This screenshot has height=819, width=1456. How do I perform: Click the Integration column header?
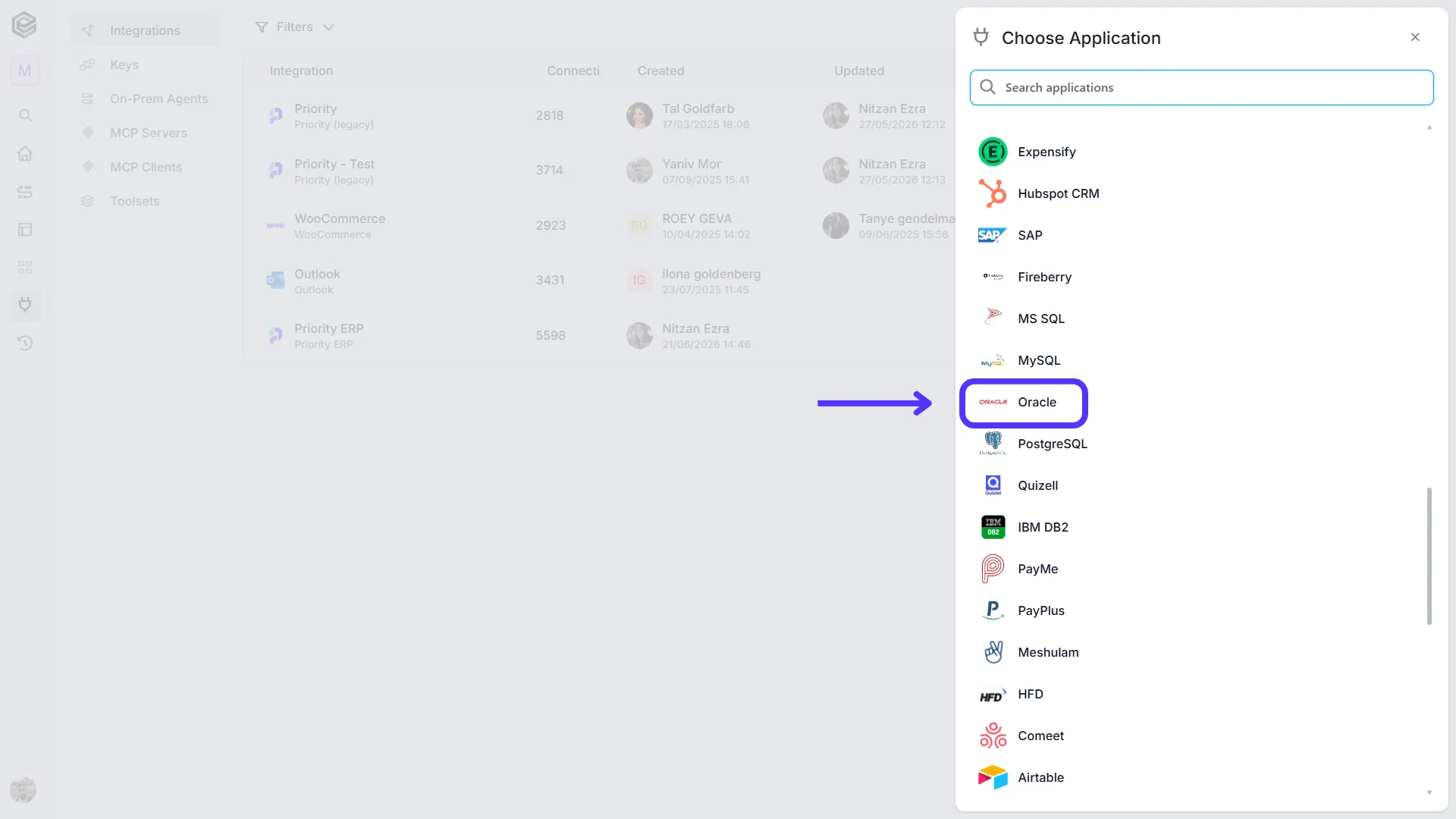(x=301, y=71)
